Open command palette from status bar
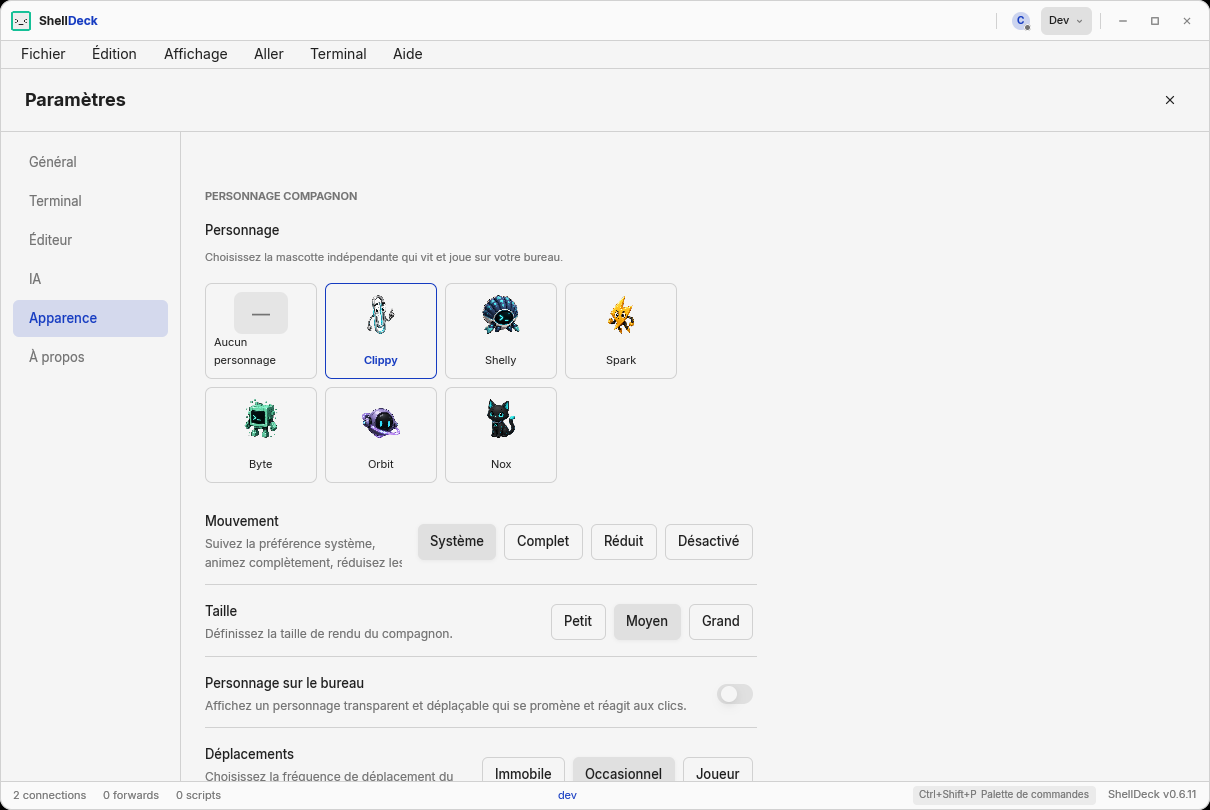The height and width of the screenshot is (810, 1210). point(1004,795)
